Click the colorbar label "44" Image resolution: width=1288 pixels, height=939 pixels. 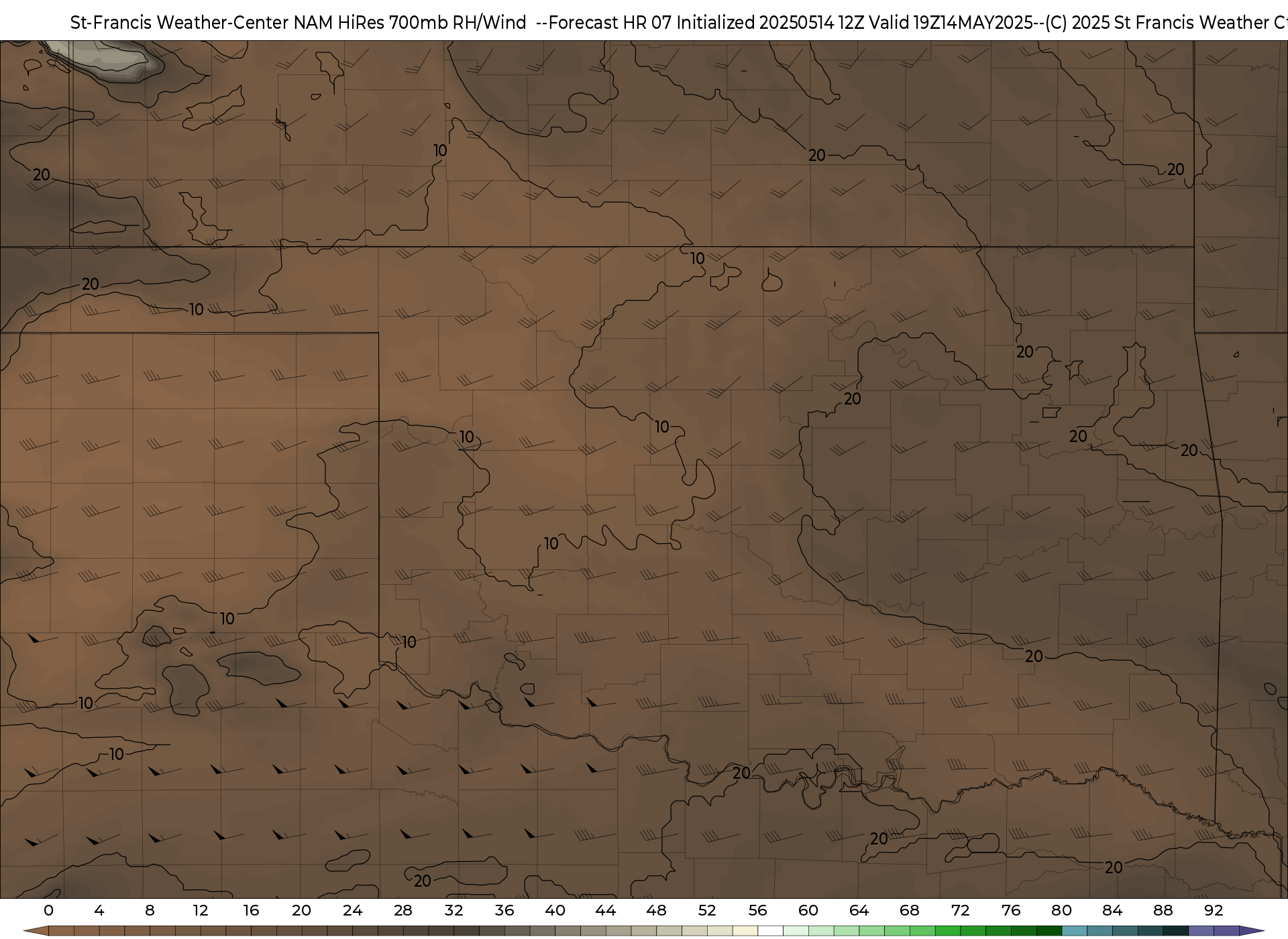coord(606,910)
